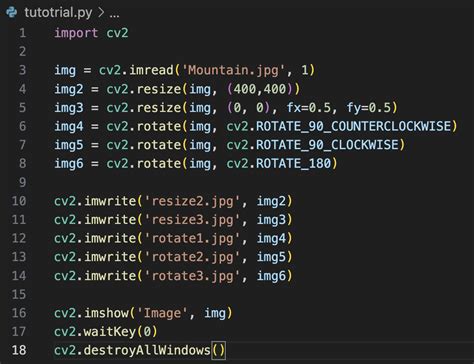
Task: Place cursor on 'Mountain.jpg' string
Action: point(236,70)
